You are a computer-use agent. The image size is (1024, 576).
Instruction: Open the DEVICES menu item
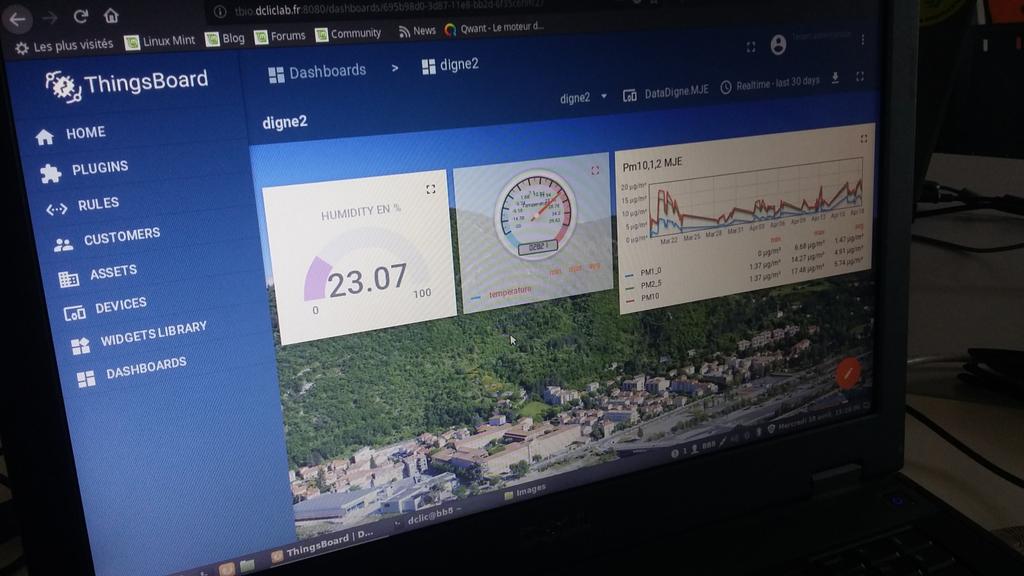coord(105,308)
